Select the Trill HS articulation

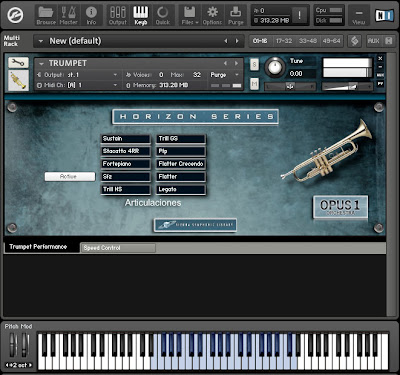(x=126, y=189)
